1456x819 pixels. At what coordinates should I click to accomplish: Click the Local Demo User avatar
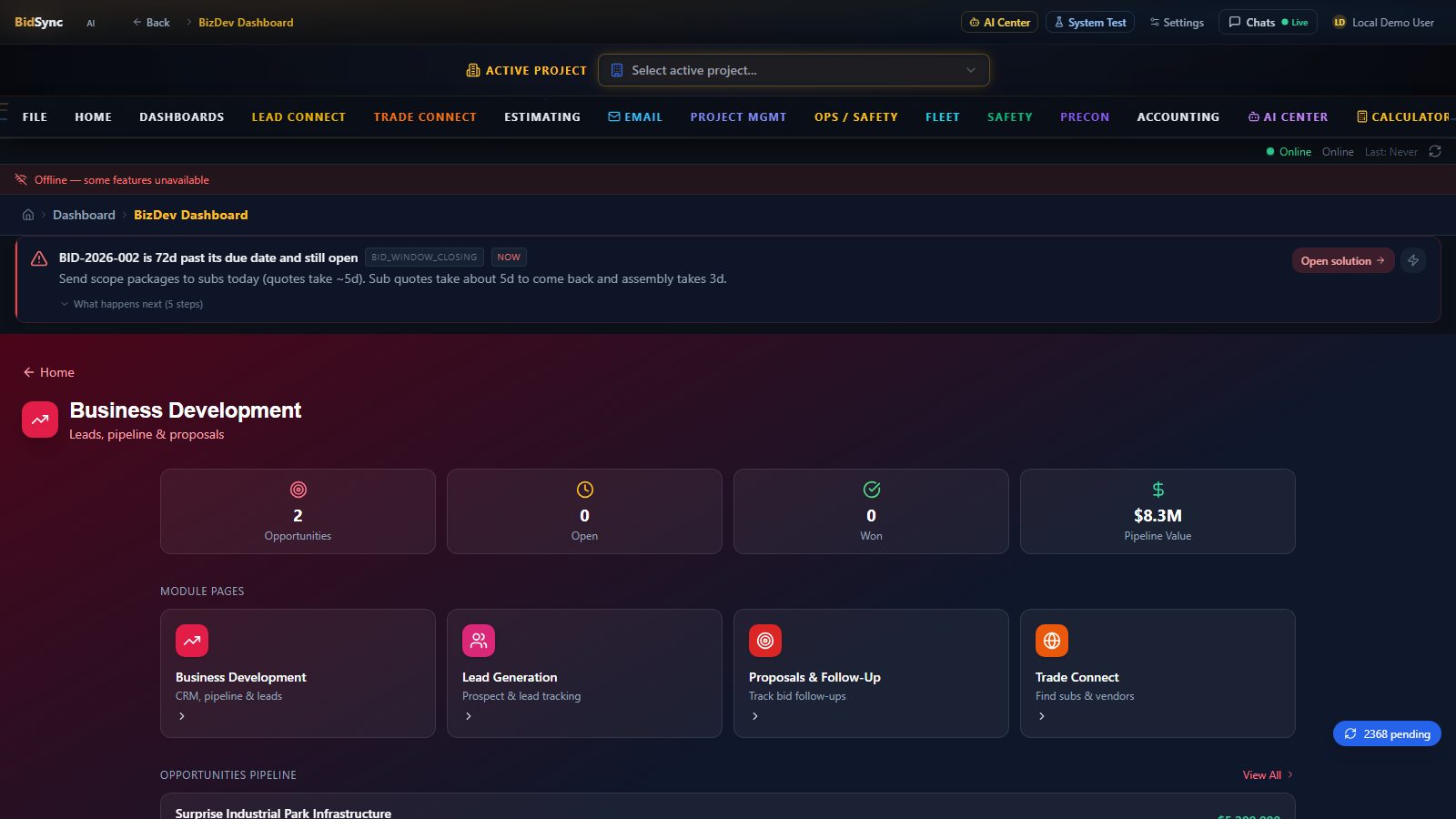coord(1340,22)
